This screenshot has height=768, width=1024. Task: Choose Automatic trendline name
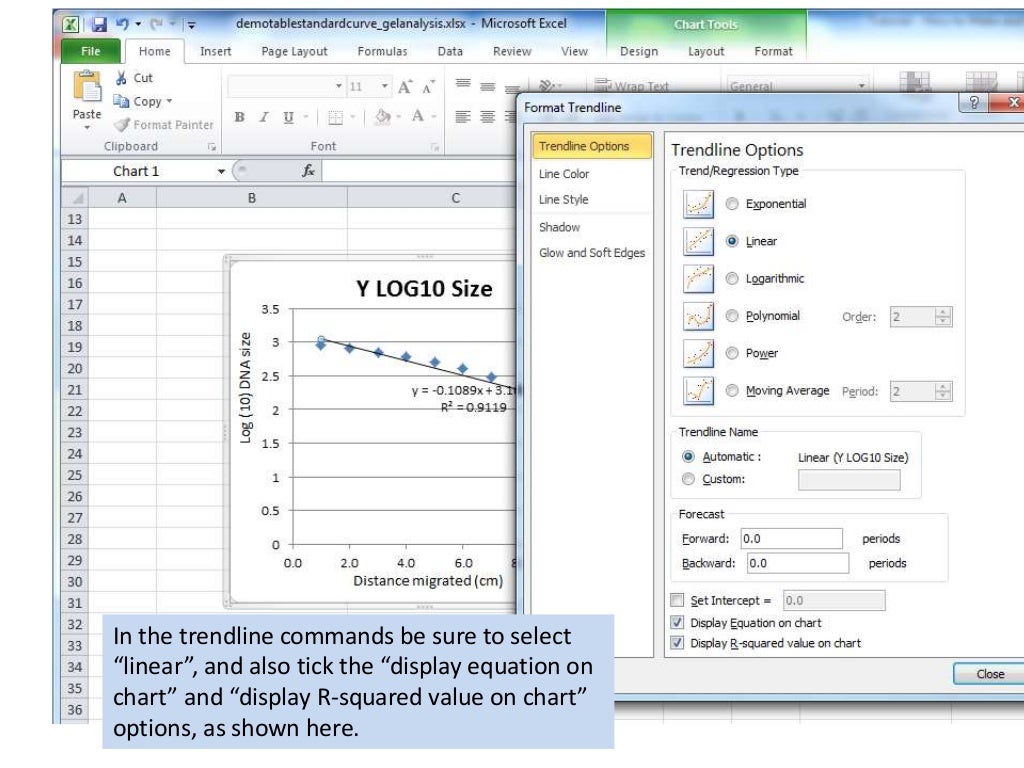[688, 456]
